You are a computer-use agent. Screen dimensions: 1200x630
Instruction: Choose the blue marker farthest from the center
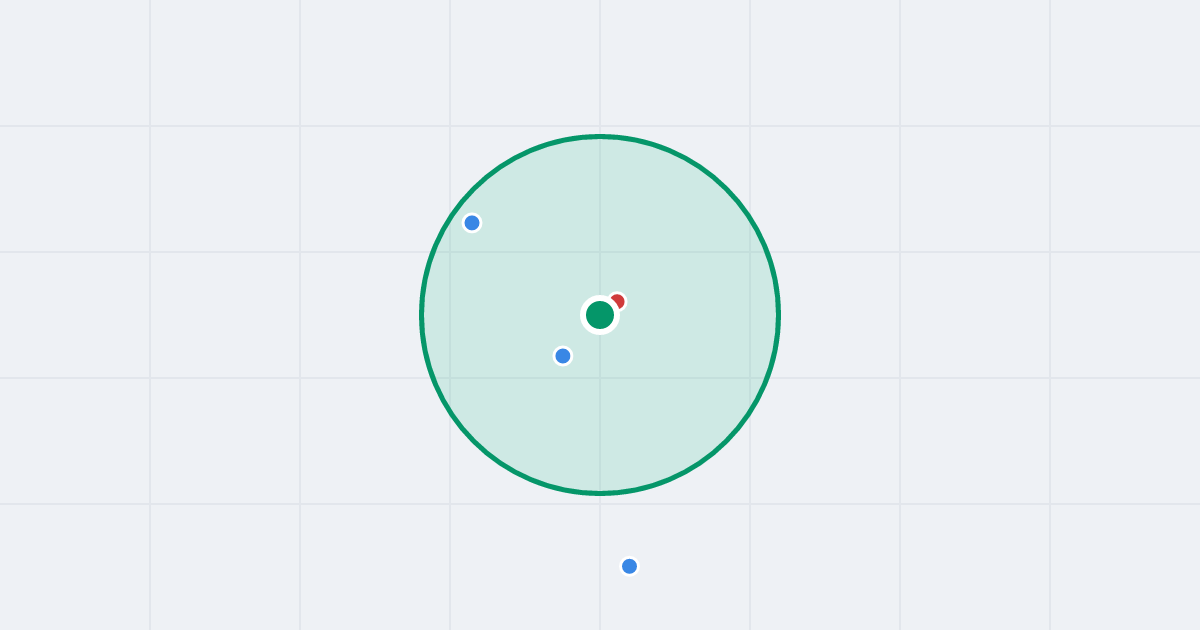coord(629,566)
